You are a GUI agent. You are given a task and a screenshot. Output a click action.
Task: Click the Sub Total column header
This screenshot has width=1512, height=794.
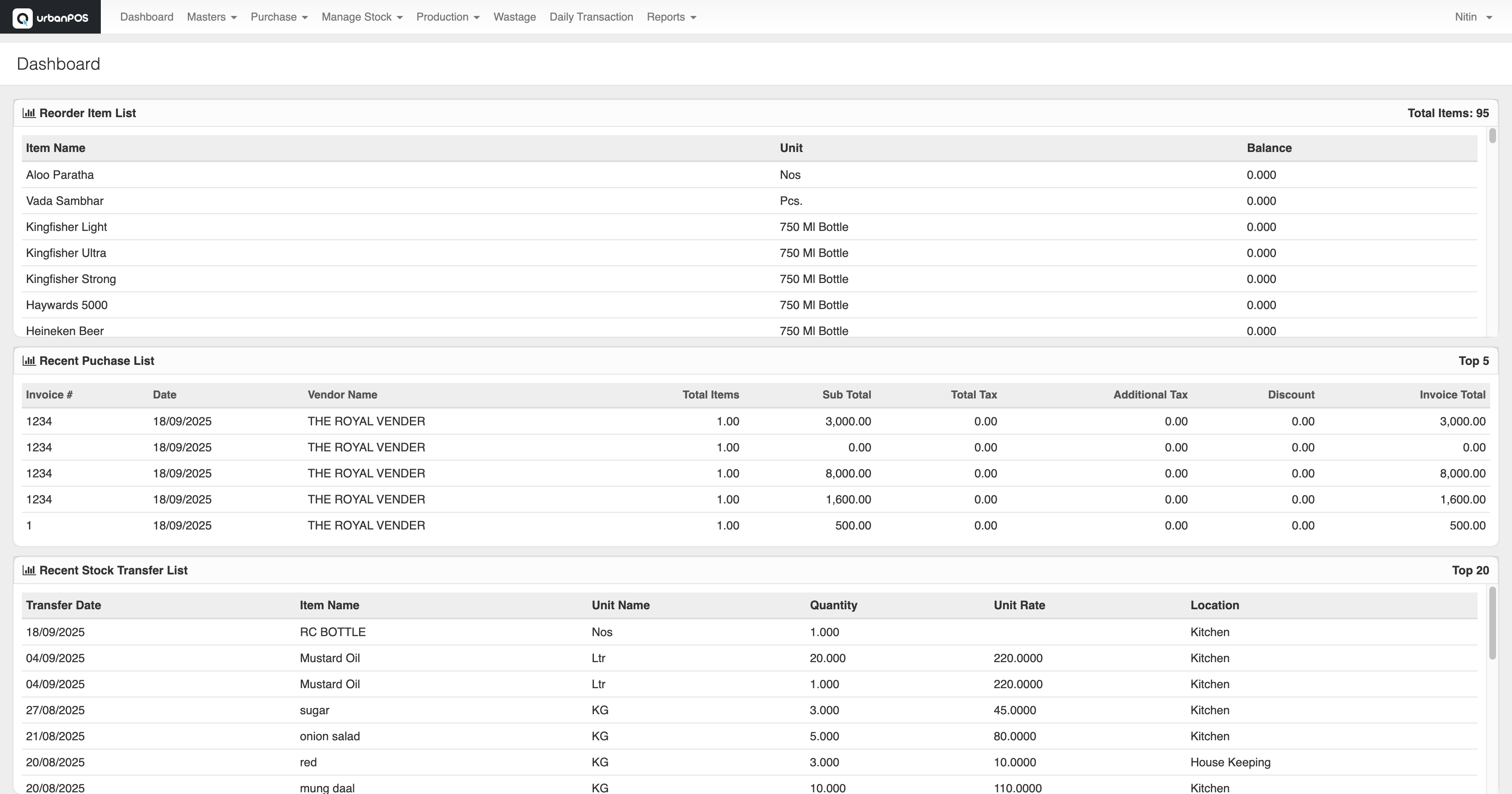coord(846,394)
